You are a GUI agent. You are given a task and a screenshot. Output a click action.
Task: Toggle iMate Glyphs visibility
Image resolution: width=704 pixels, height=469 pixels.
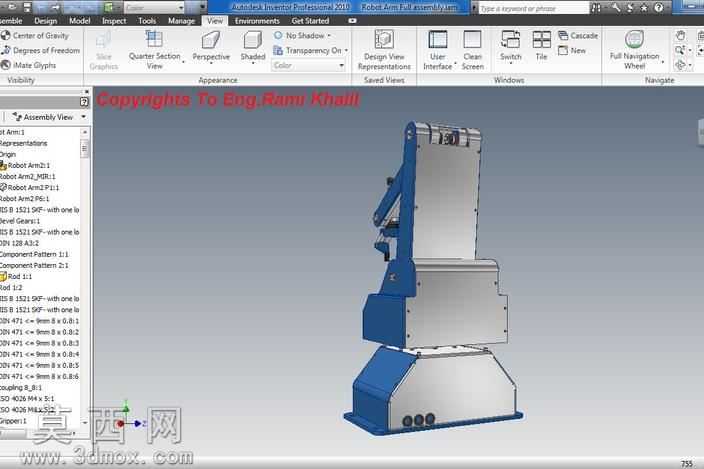click(x=29, y=65)
